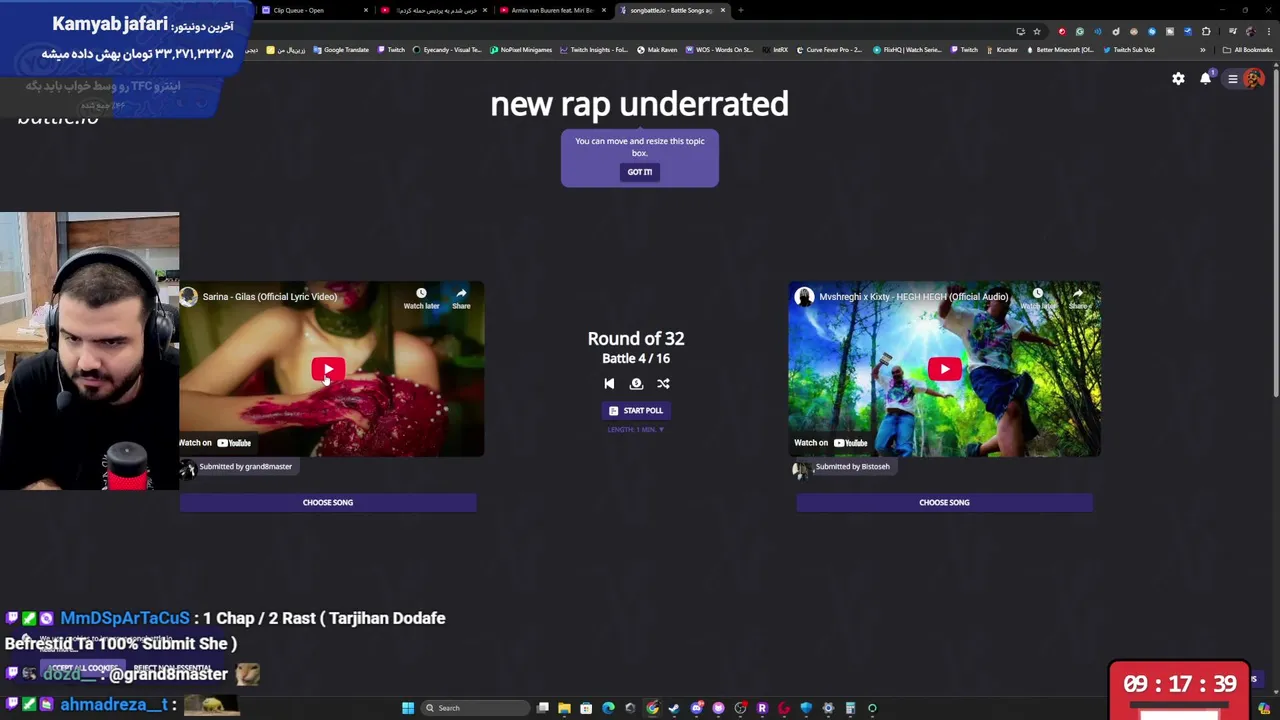1280x720 pixels.
Task: Open Mak Raven bookmark
Action: (656, 49)
